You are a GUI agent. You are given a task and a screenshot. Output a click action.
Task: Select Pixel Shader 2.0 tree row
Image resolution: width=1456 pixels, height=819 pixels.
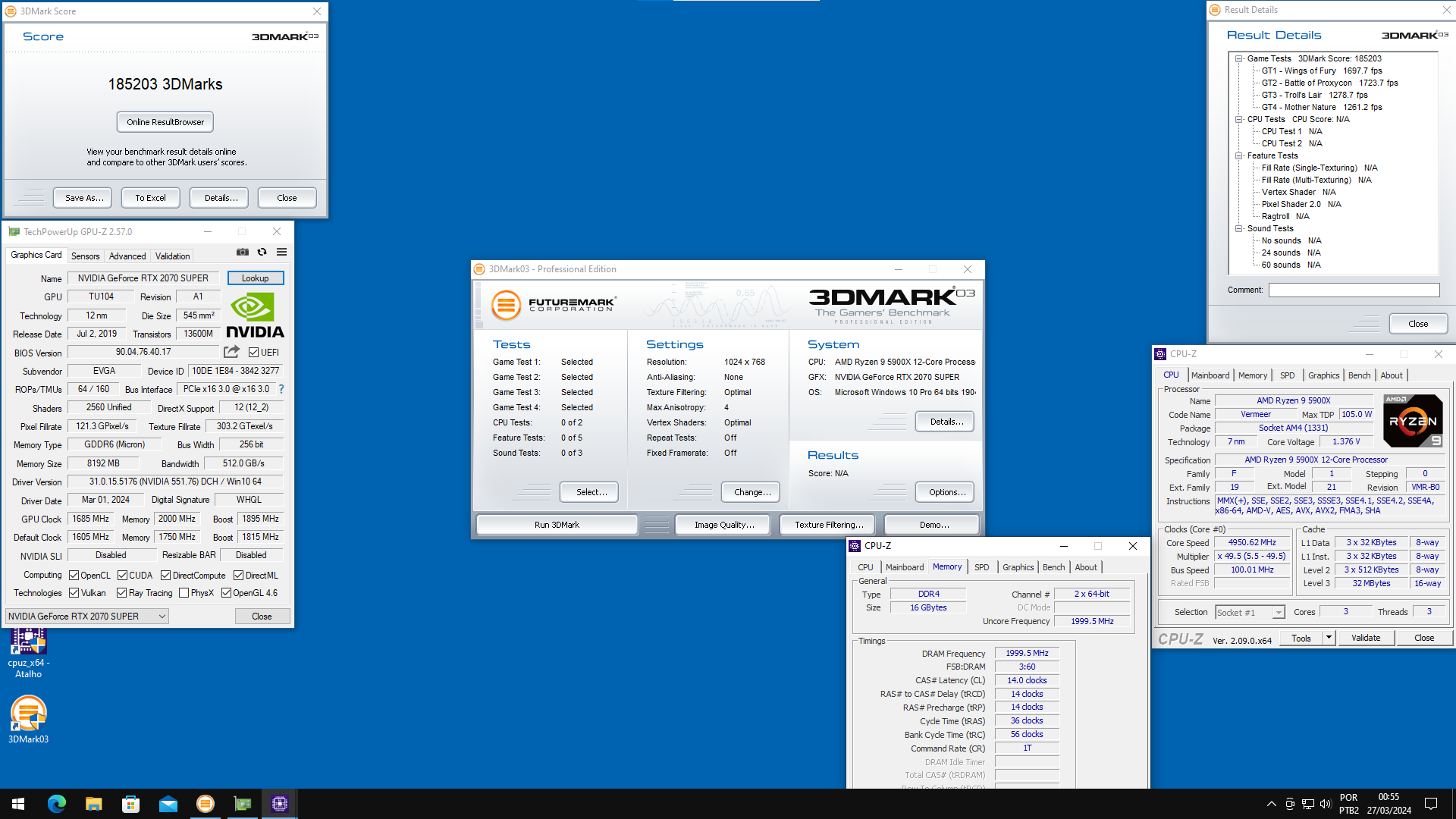pyautogui.click(x=1301, y=204)
